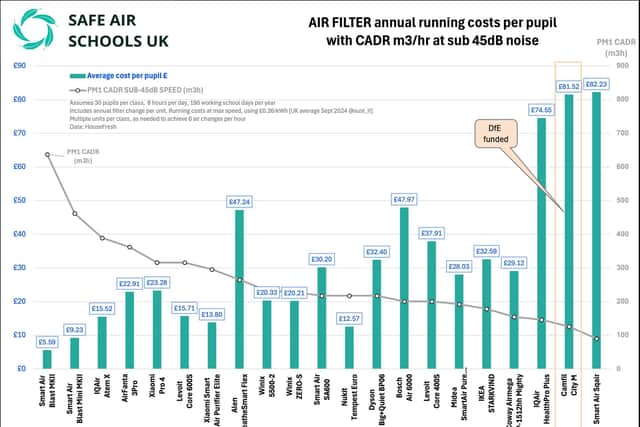Click the Smart Air Blast Mini MKII axis label
The image size is (640, 427).
pos(75,398)
